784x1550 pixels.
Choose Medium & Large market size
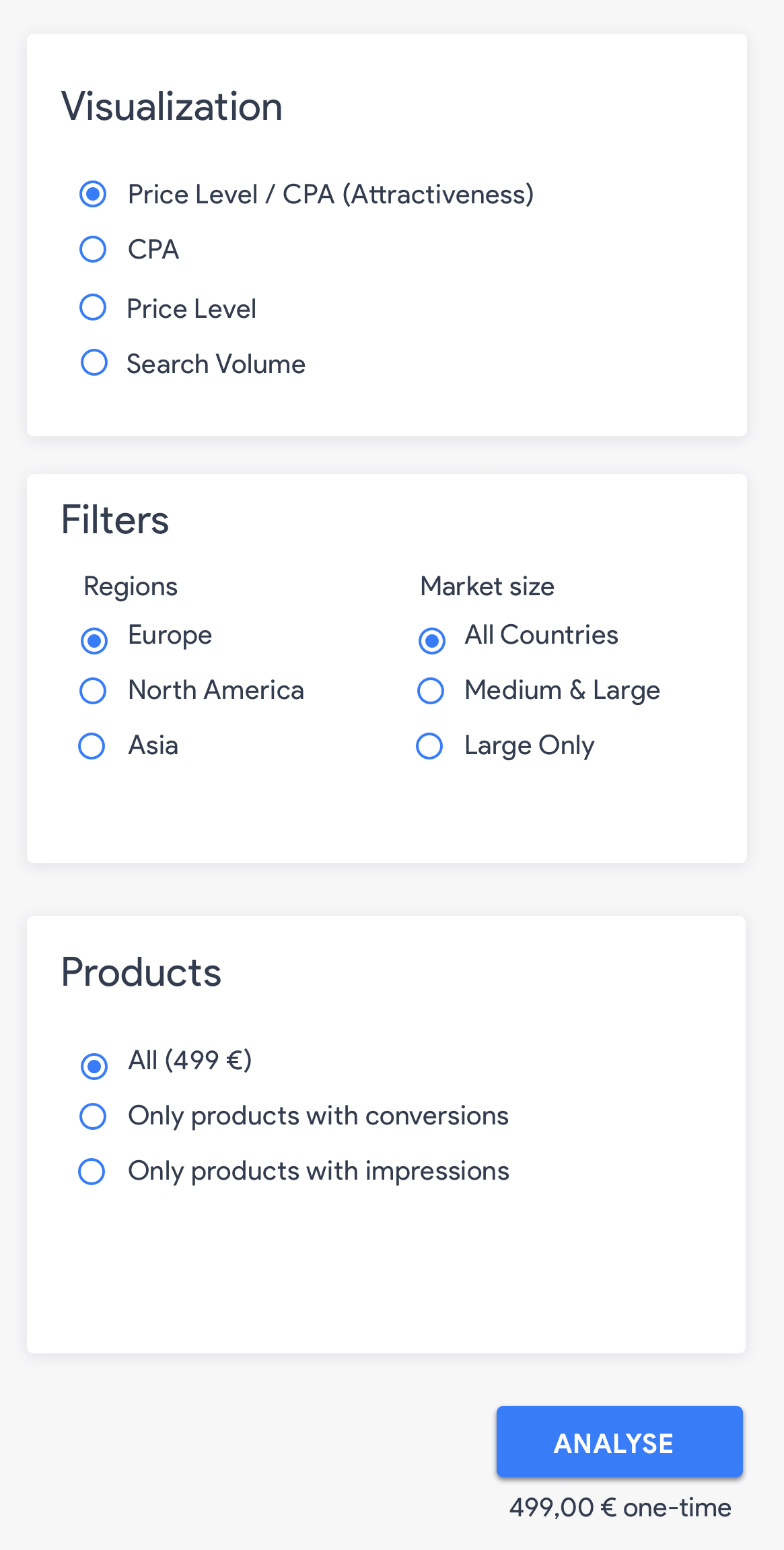click(x=430, y=689)
